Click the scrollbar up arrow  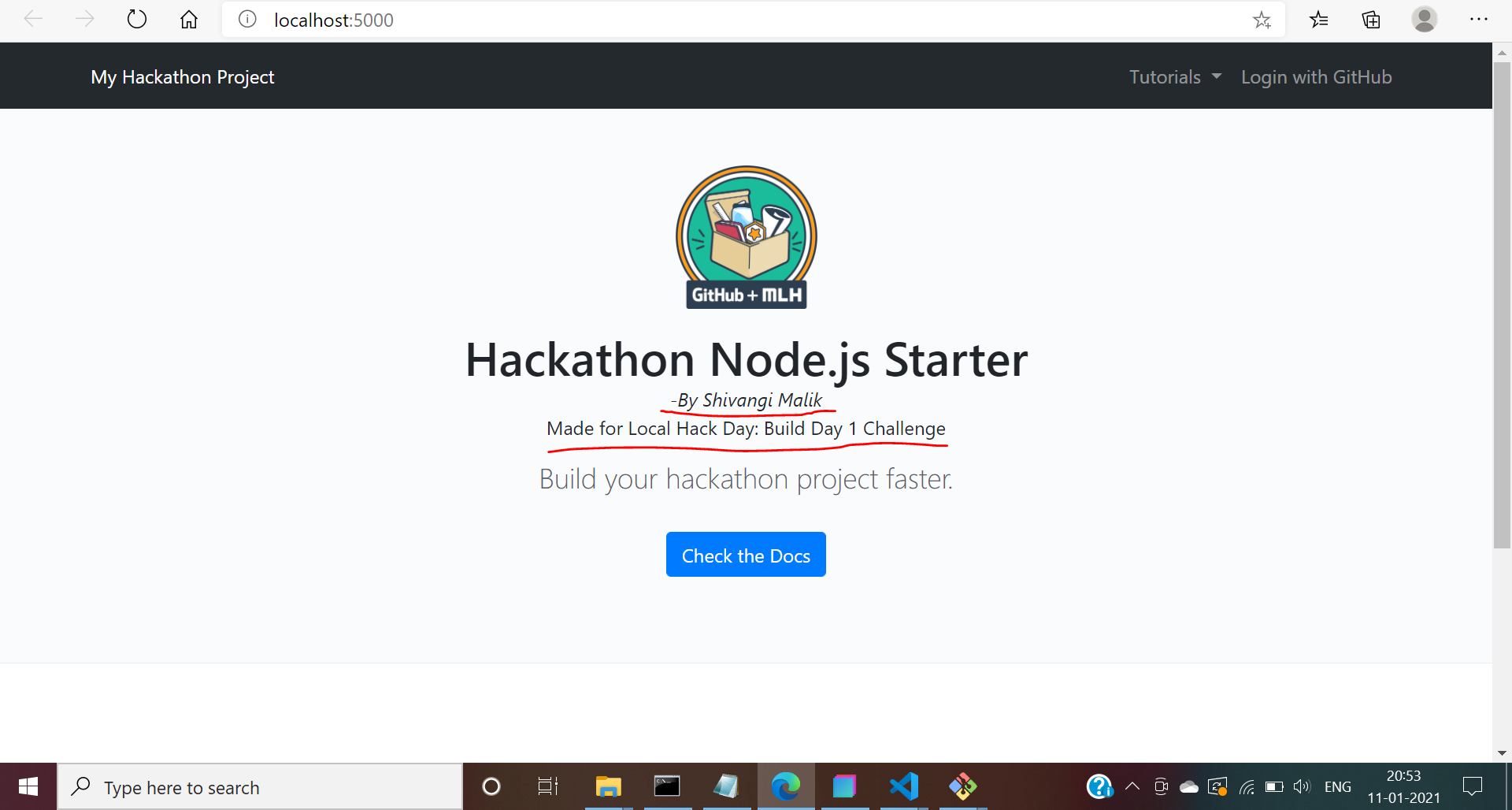[x=1502, y=53]
